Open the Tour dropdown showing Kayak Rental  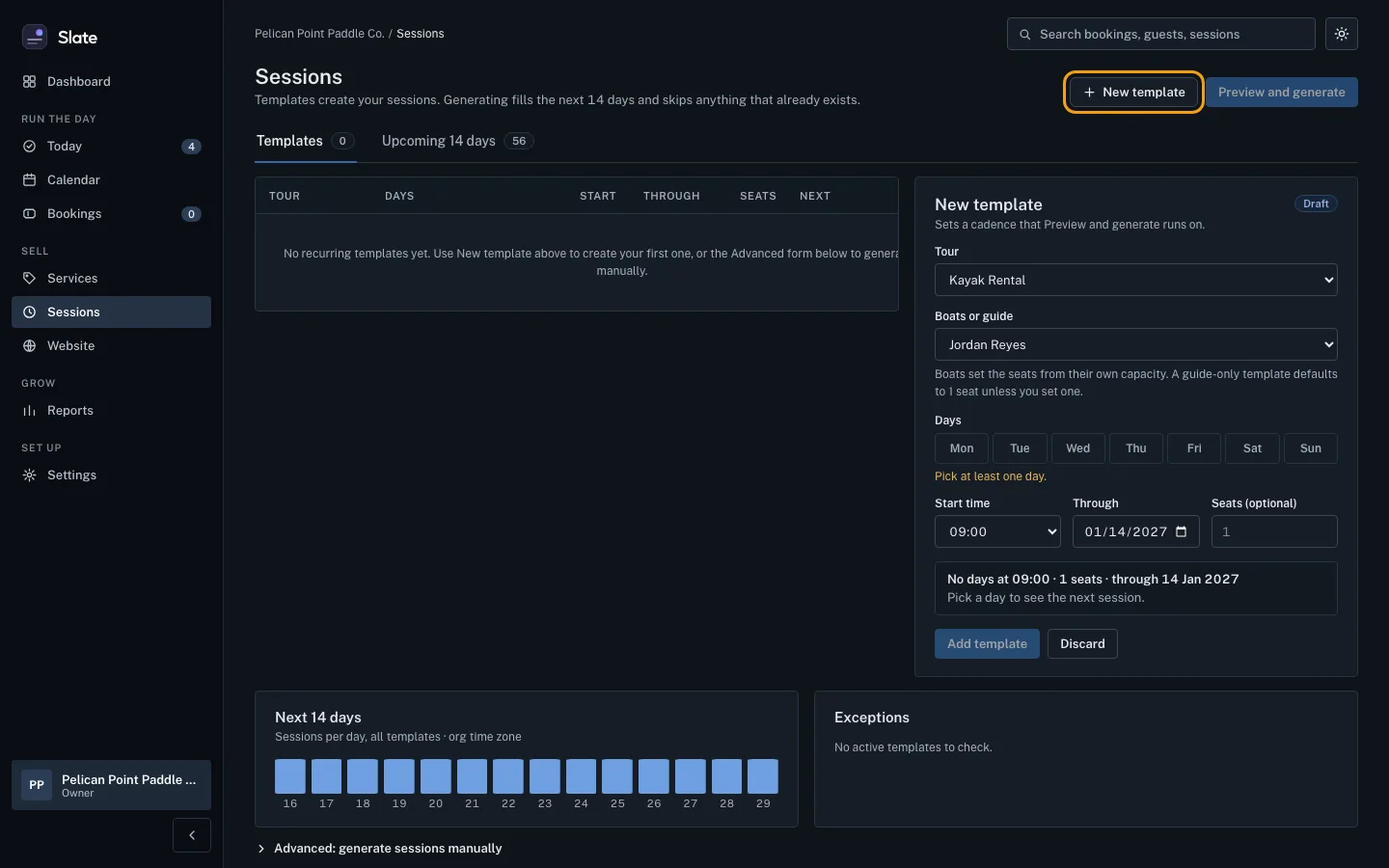(1136, 280)
